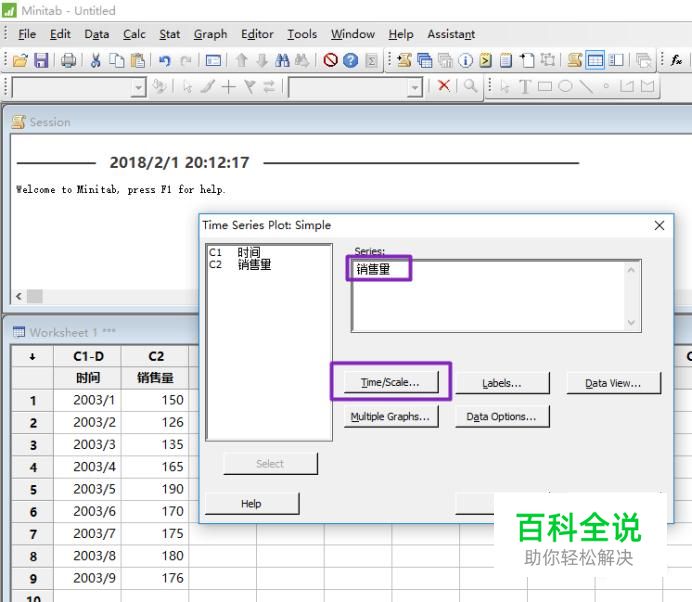Select worksheet row 7 header
692x602 pixels.
[33, 534]
